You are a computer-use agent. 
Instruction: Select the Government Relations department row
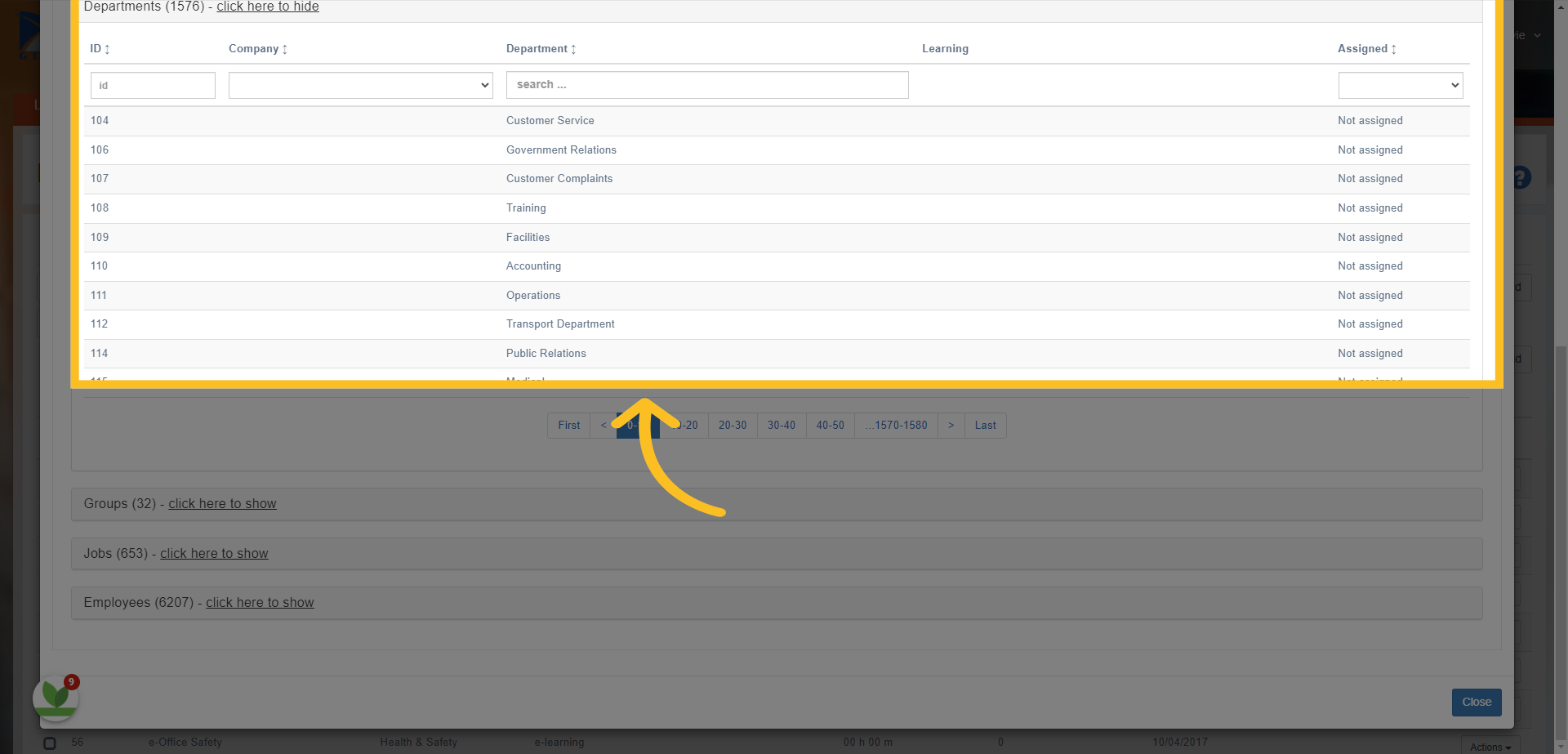pos(777,150)
